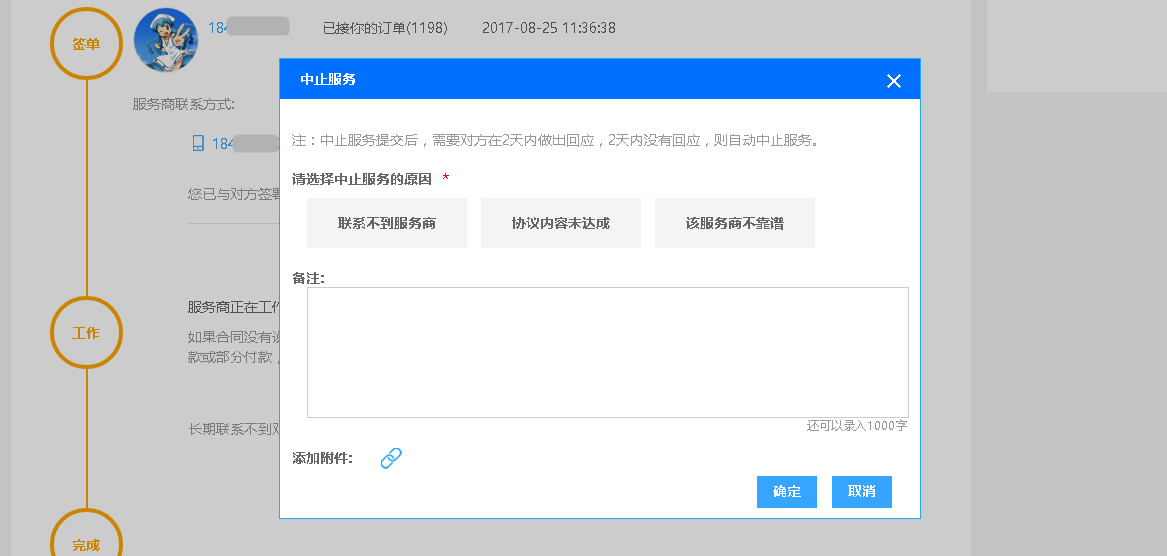Select the 完成 step circle

pyautogui.click(x=86, y=540)
